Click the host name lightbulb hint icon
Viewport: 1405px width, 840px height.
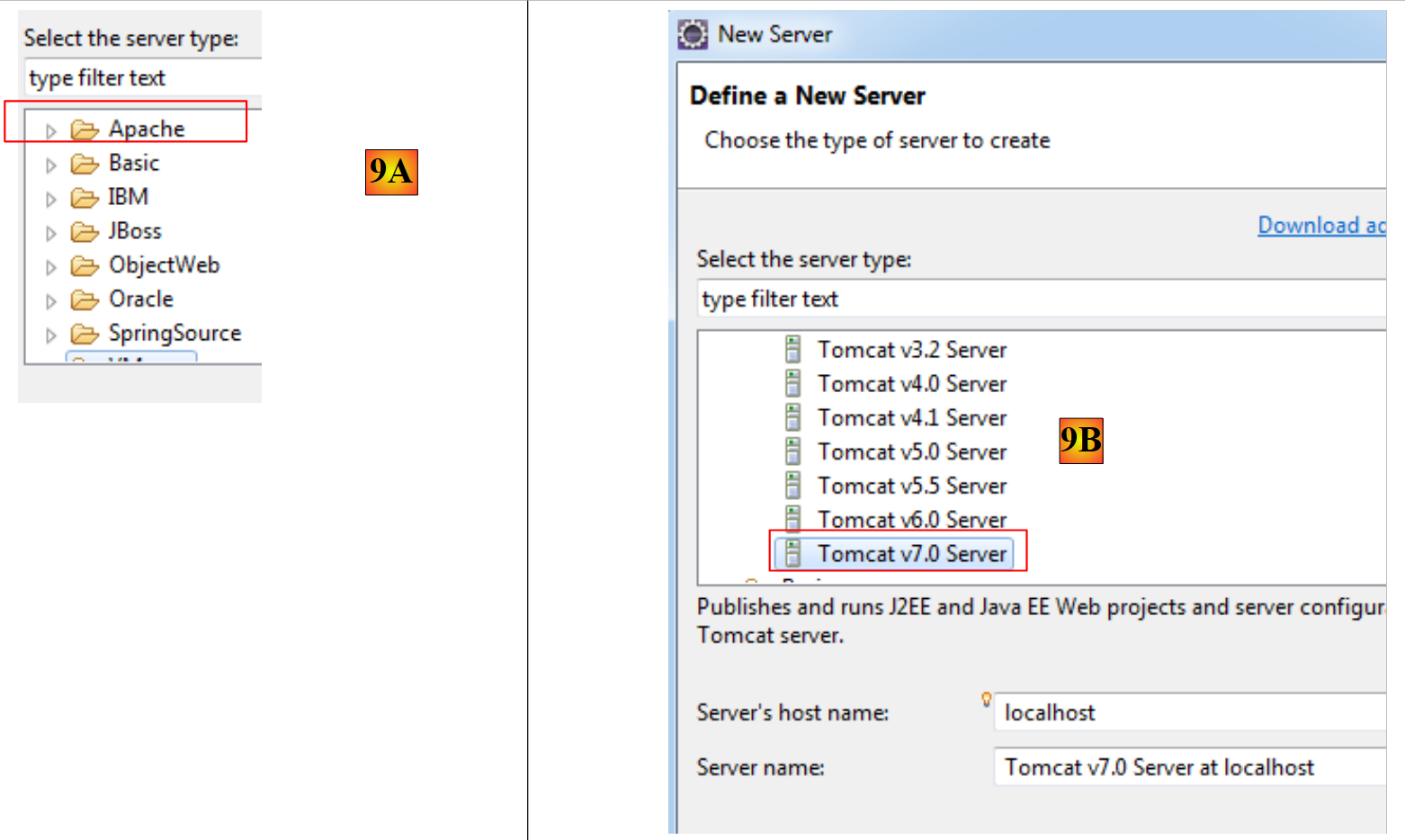tap(986, 699)
